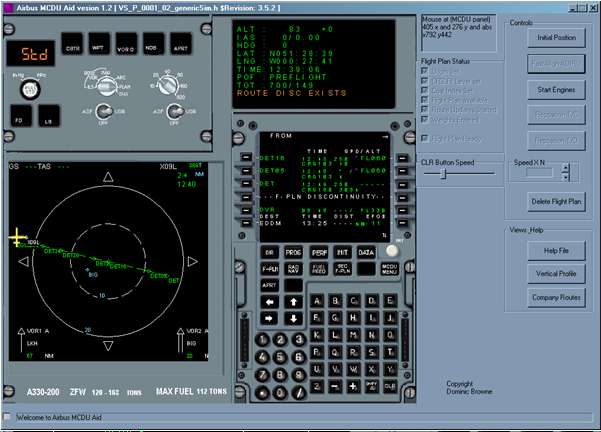Toggle the FD button
The width and height of the screenshot is (601, 432).
[x=21, y=116]
